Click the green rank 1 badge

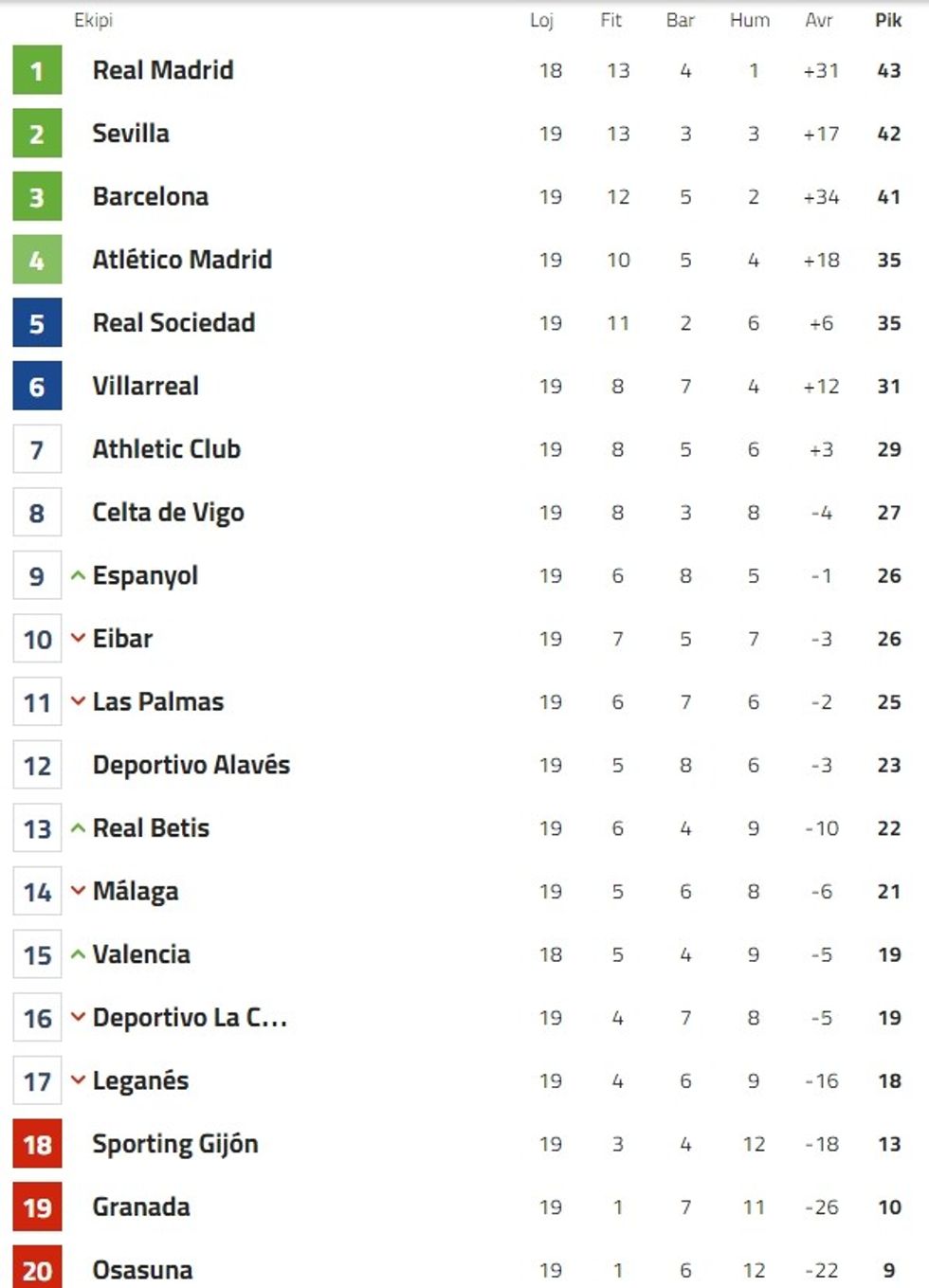tap(37, 70)
